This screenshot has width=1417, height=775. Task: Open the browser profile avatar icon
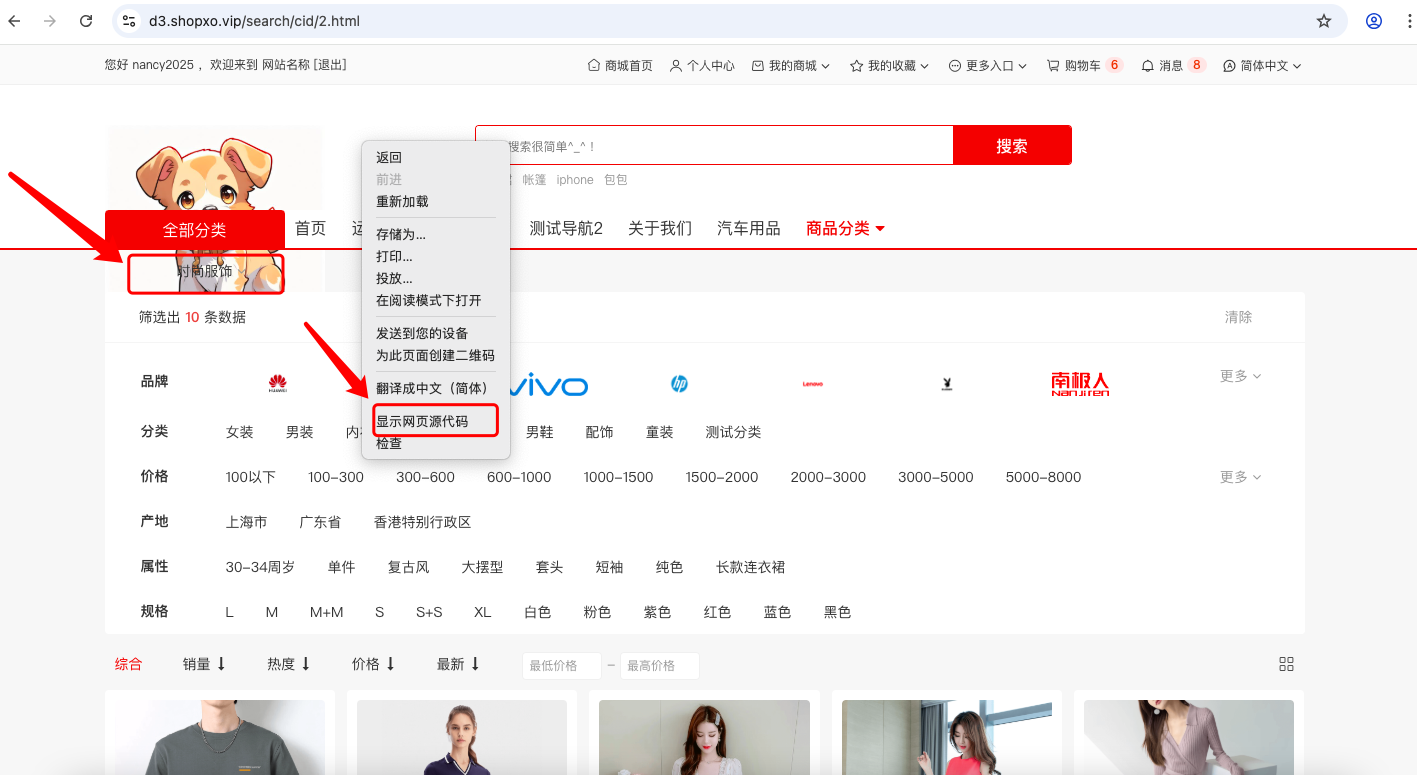1374,21
